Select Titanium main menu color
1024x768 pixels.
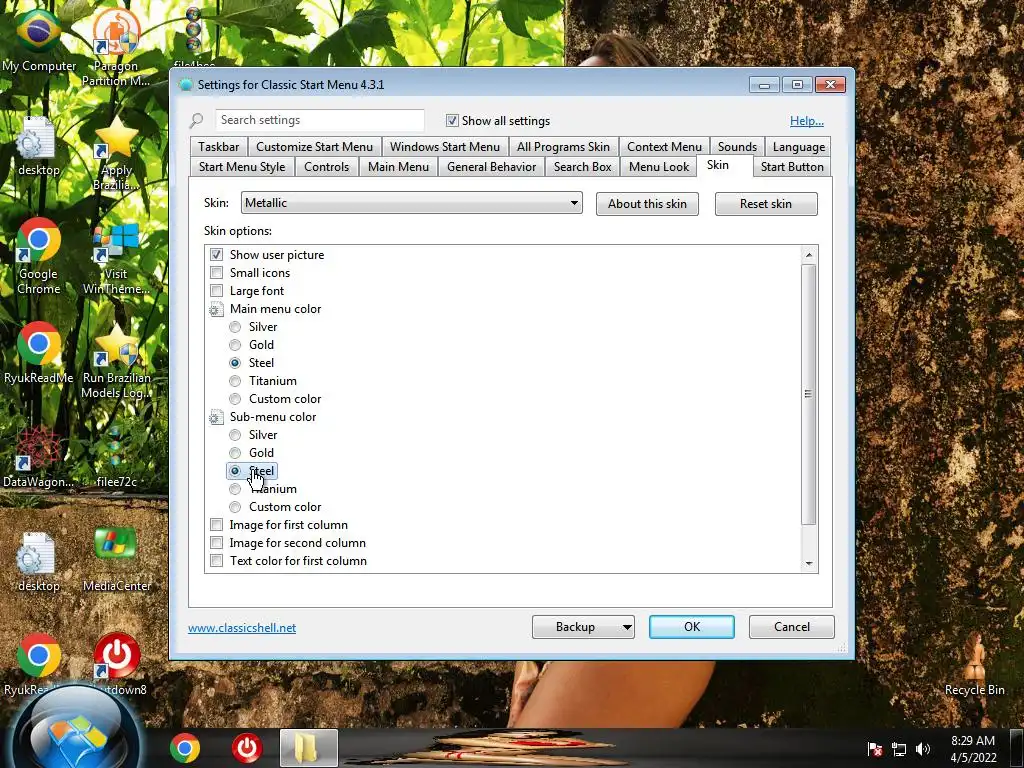(x=235, y=381)
